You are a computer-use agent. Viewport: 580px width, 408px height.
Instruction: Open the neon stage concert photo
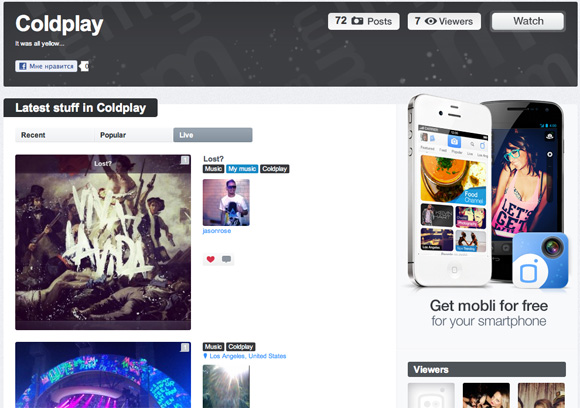[x=103, y=375]
